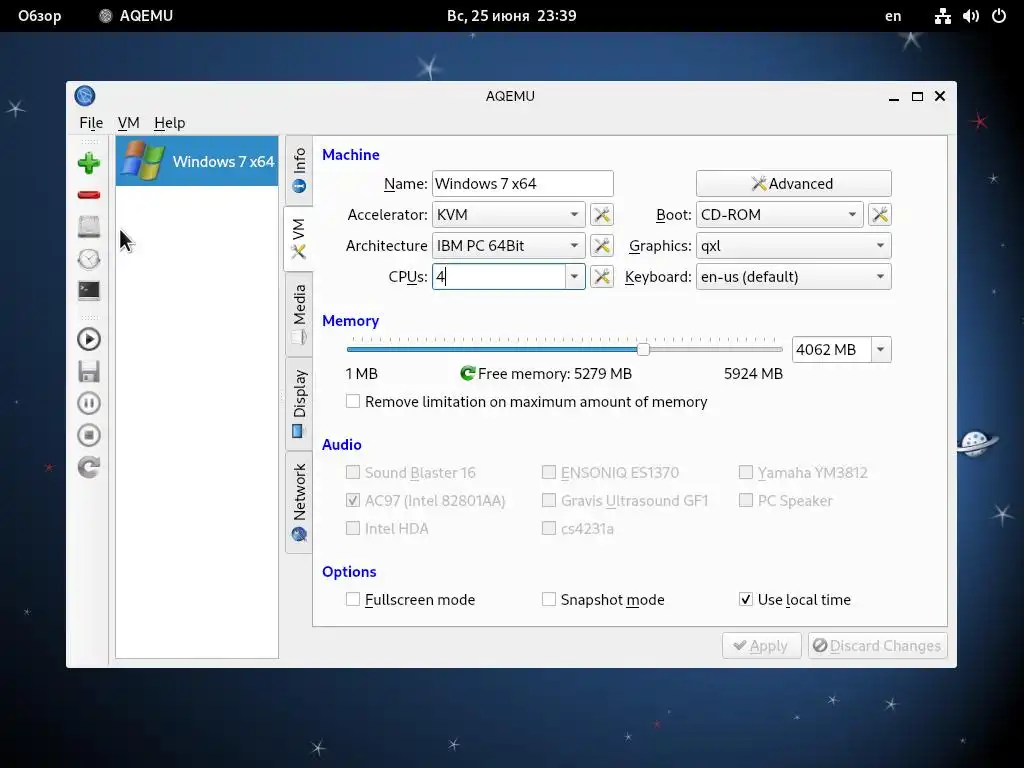
Task: Pause the VM with the pause icon
Action: click(89, 403)
